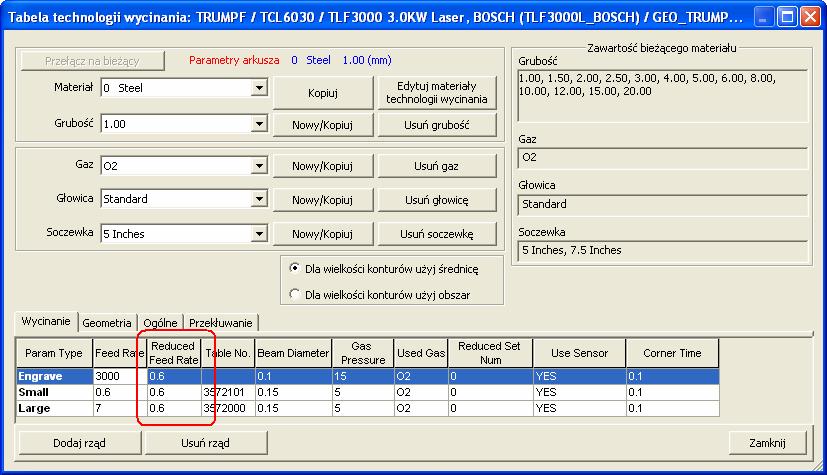Click the '5 Inches, 7.5 Inches' field
The image size is (827, 475).
(662, 251)
